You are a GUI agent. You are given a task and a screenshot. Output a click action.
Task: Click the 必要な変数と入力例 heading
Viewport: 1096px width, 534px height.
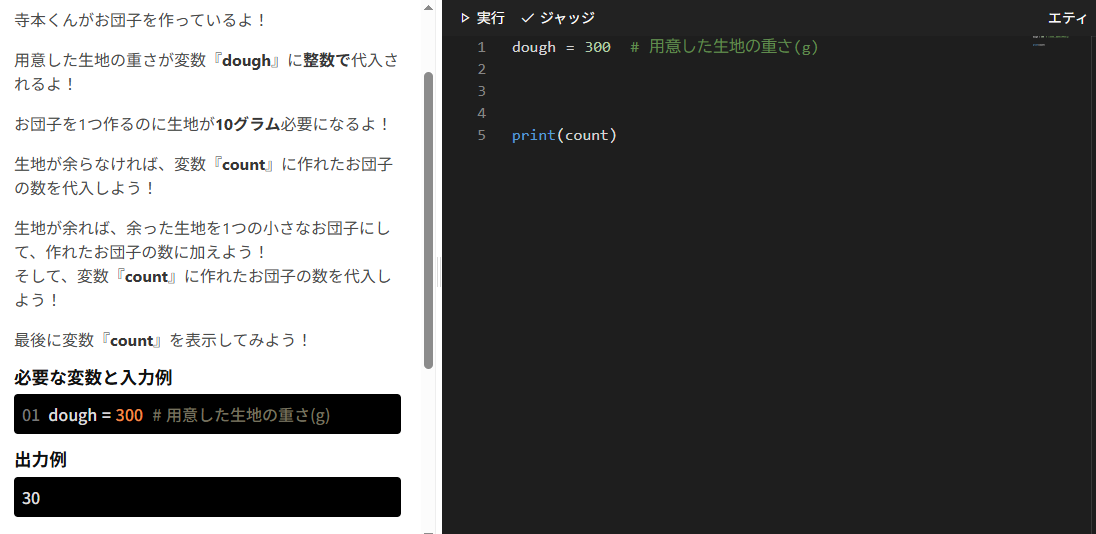point(100,377)
